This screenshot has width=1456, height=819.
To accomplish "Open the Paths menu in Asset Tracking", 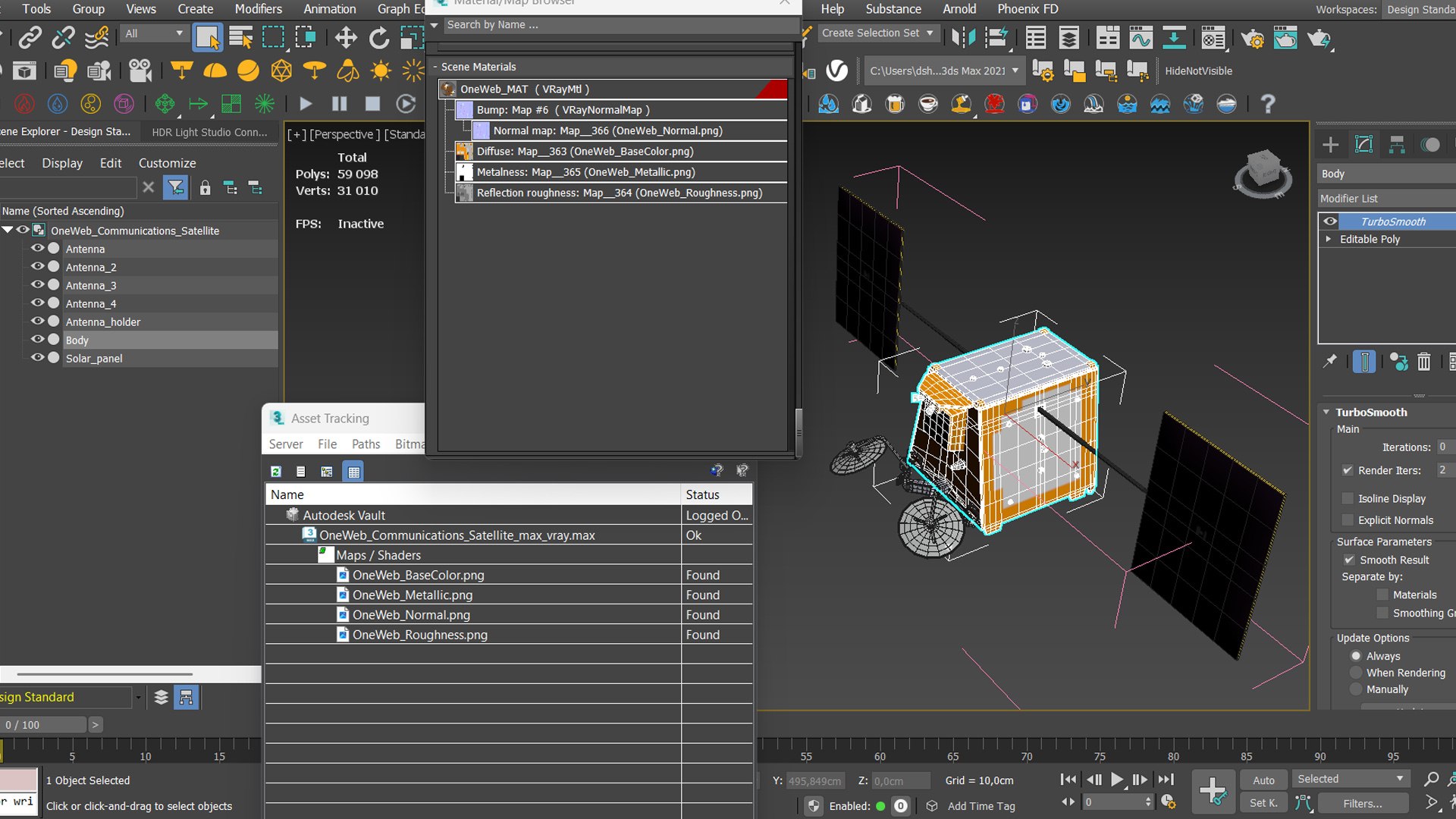I will [366, 444].
